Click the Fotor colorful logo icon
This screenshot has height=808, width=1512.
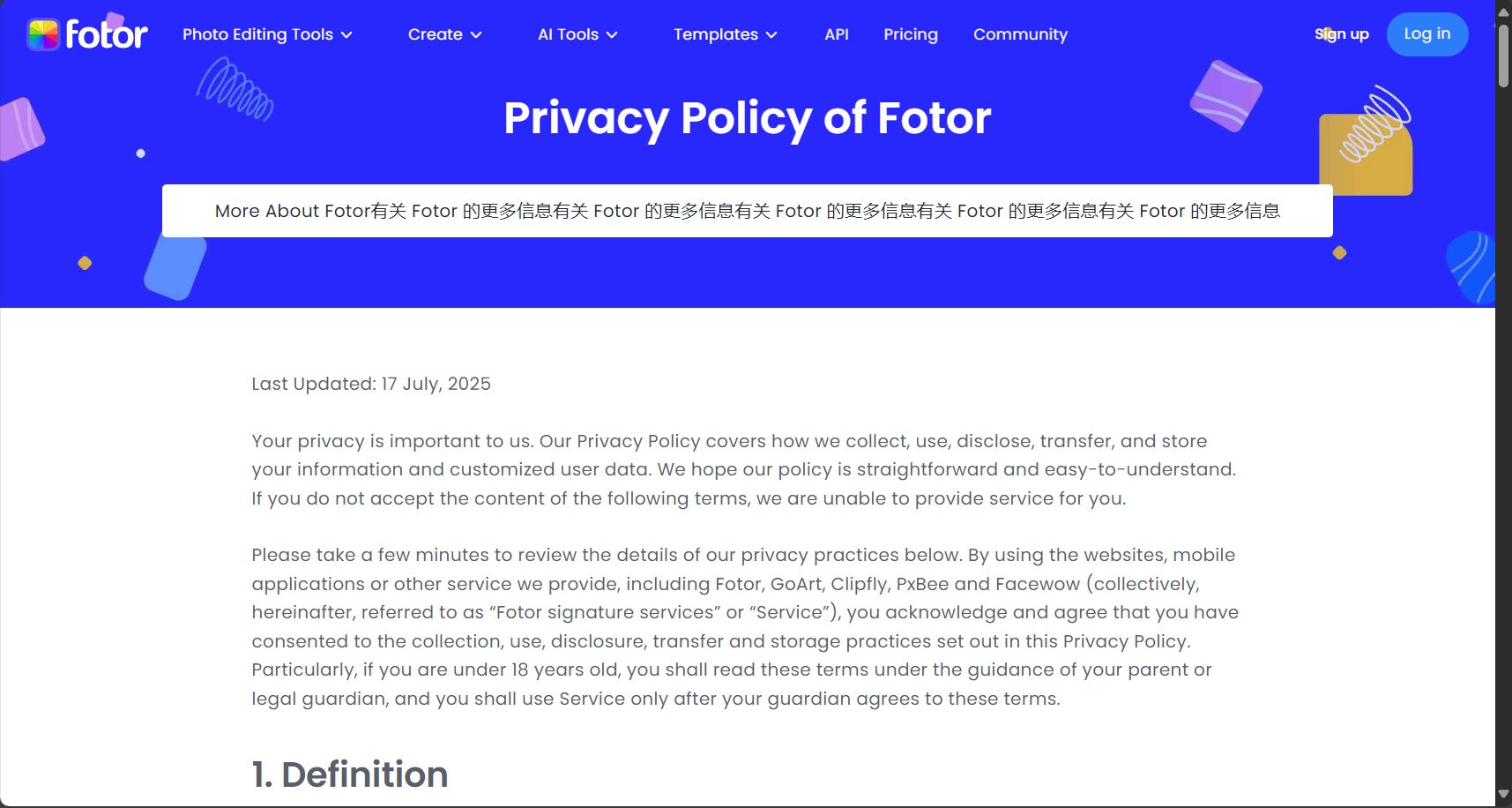pos(42,34)
